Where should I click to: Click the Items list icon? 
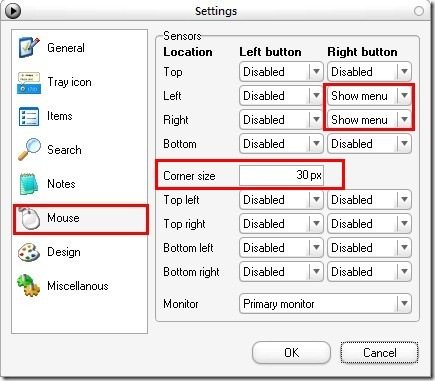[29, 116]
